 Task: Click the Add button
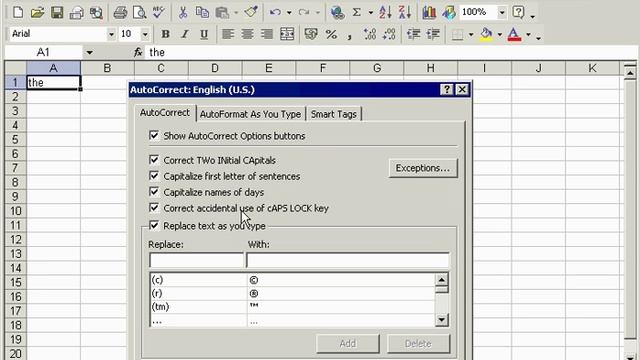[x=348, y=344]
